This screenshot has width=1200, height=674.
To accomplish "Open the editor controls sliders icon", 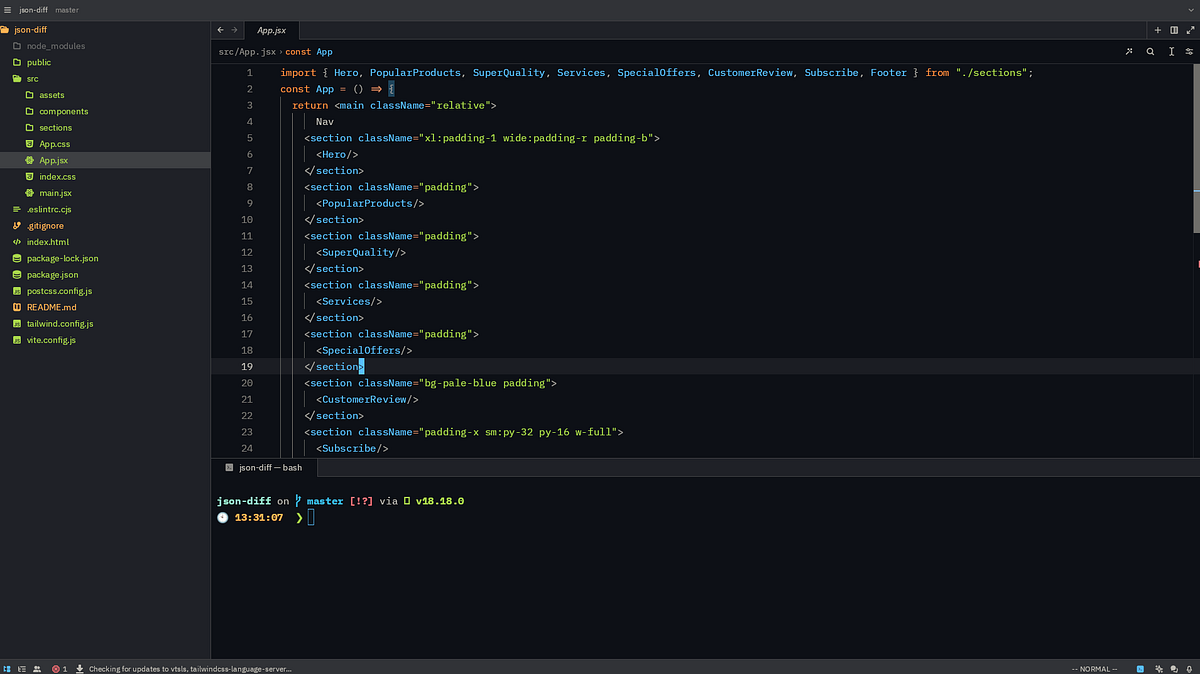I will click(x=1189, y=51).
